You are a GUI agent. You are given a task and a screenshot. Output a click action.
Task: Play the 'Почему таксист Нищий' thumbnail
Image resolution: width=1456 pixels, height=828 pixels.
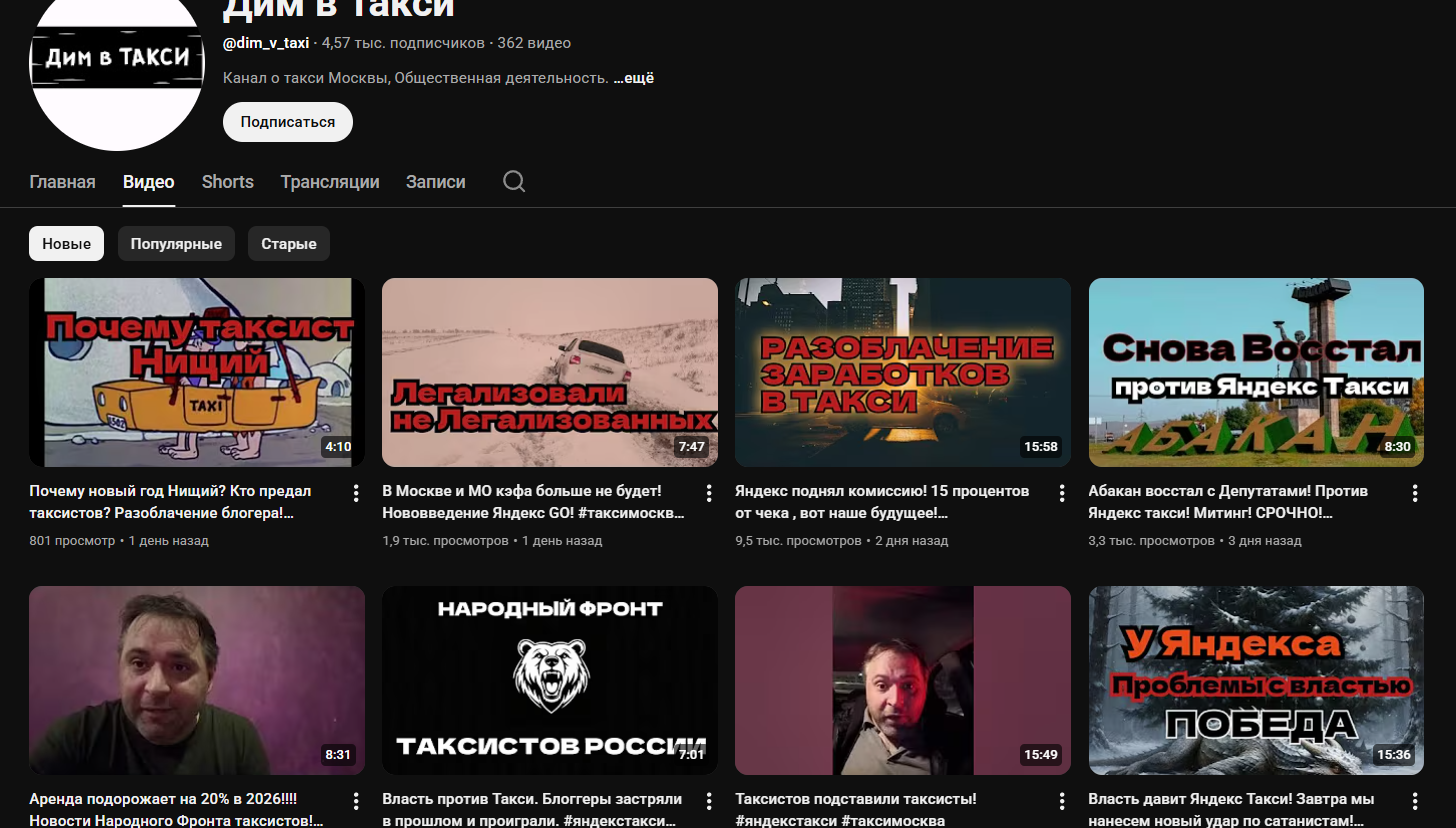(197, 372)
